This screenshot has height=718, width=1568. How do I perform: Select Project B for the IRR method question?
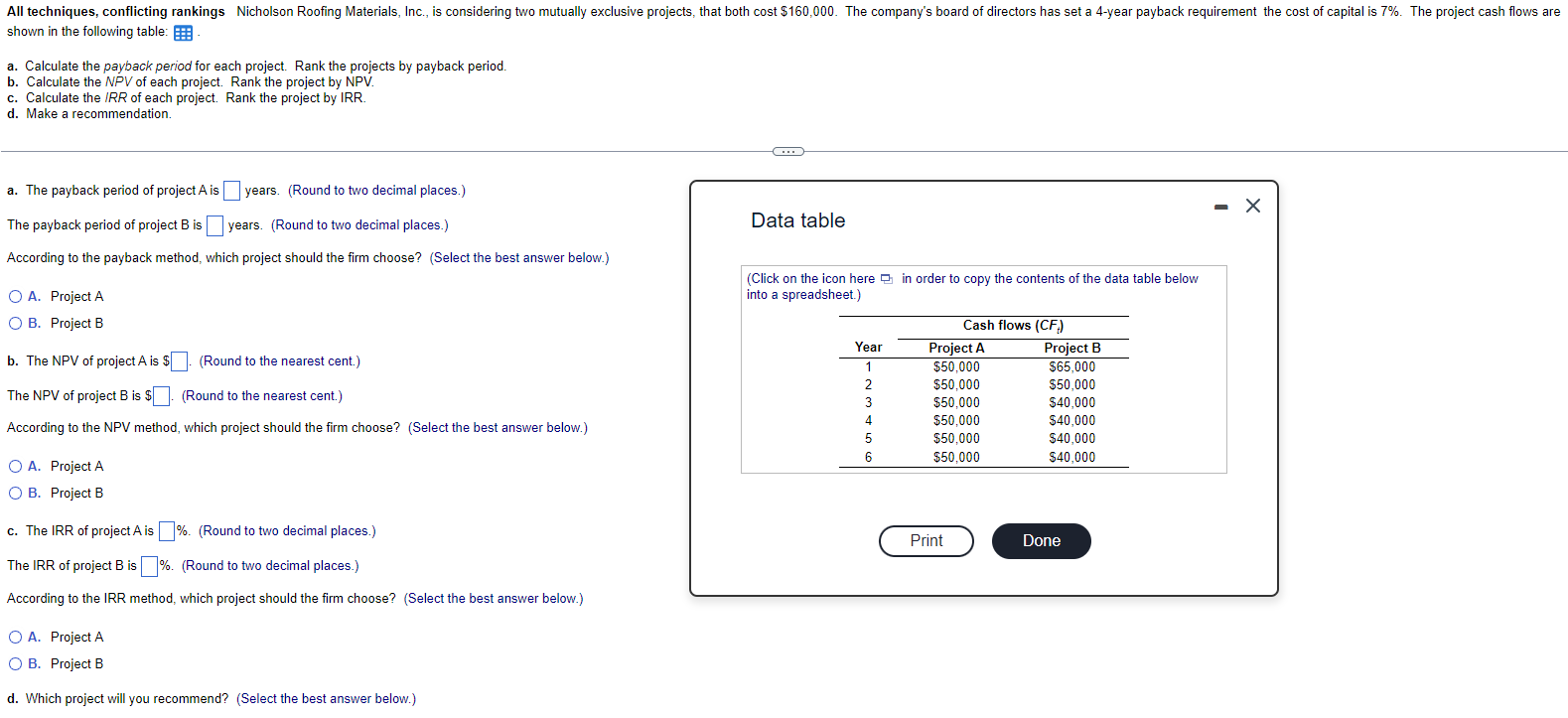[16, 664]
